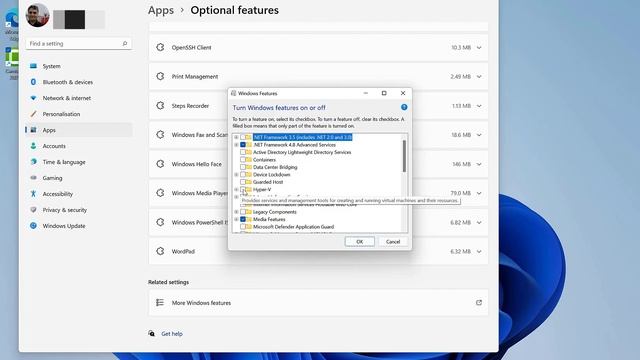Viewport: 640px width, 360px height.
Task: Tick Microsoft Defender Application Guard checkbox
Action: (x=243, y=227)
